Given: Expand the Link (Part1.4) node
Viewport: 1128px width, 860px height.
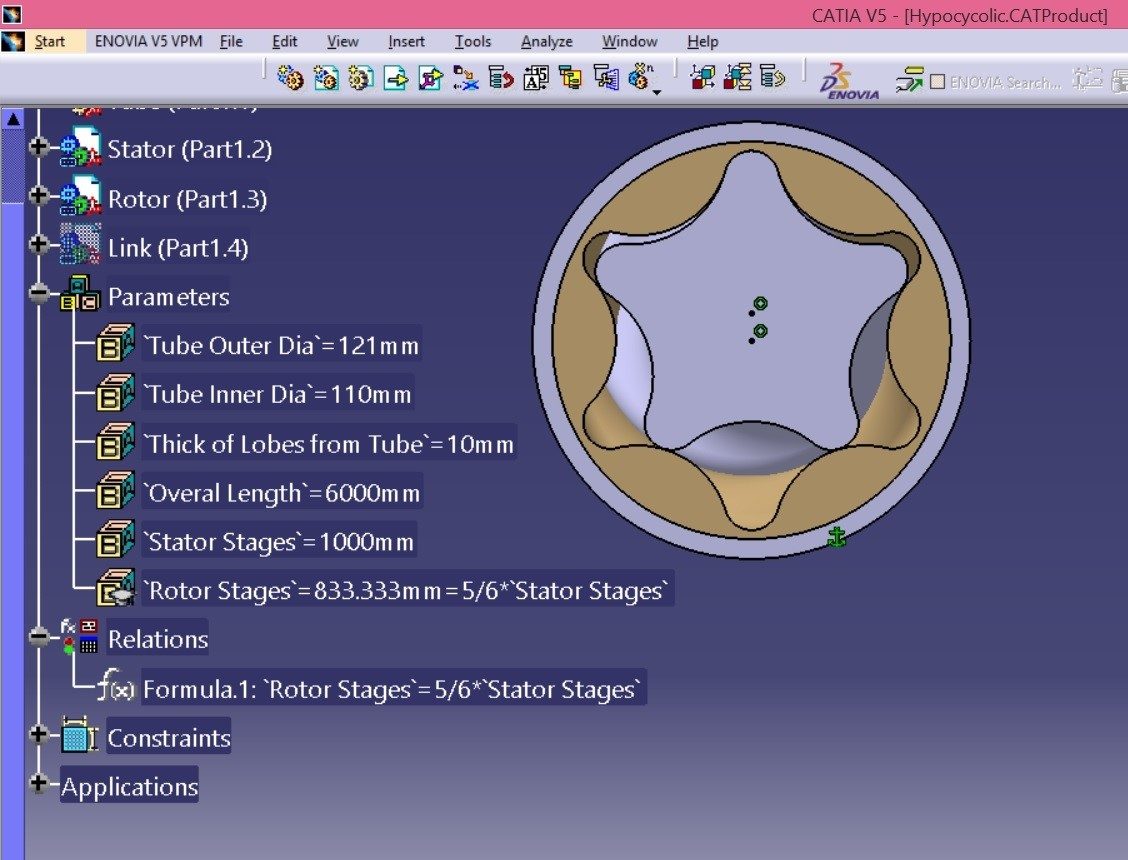Looking at the screenshot, I should 39,245.
